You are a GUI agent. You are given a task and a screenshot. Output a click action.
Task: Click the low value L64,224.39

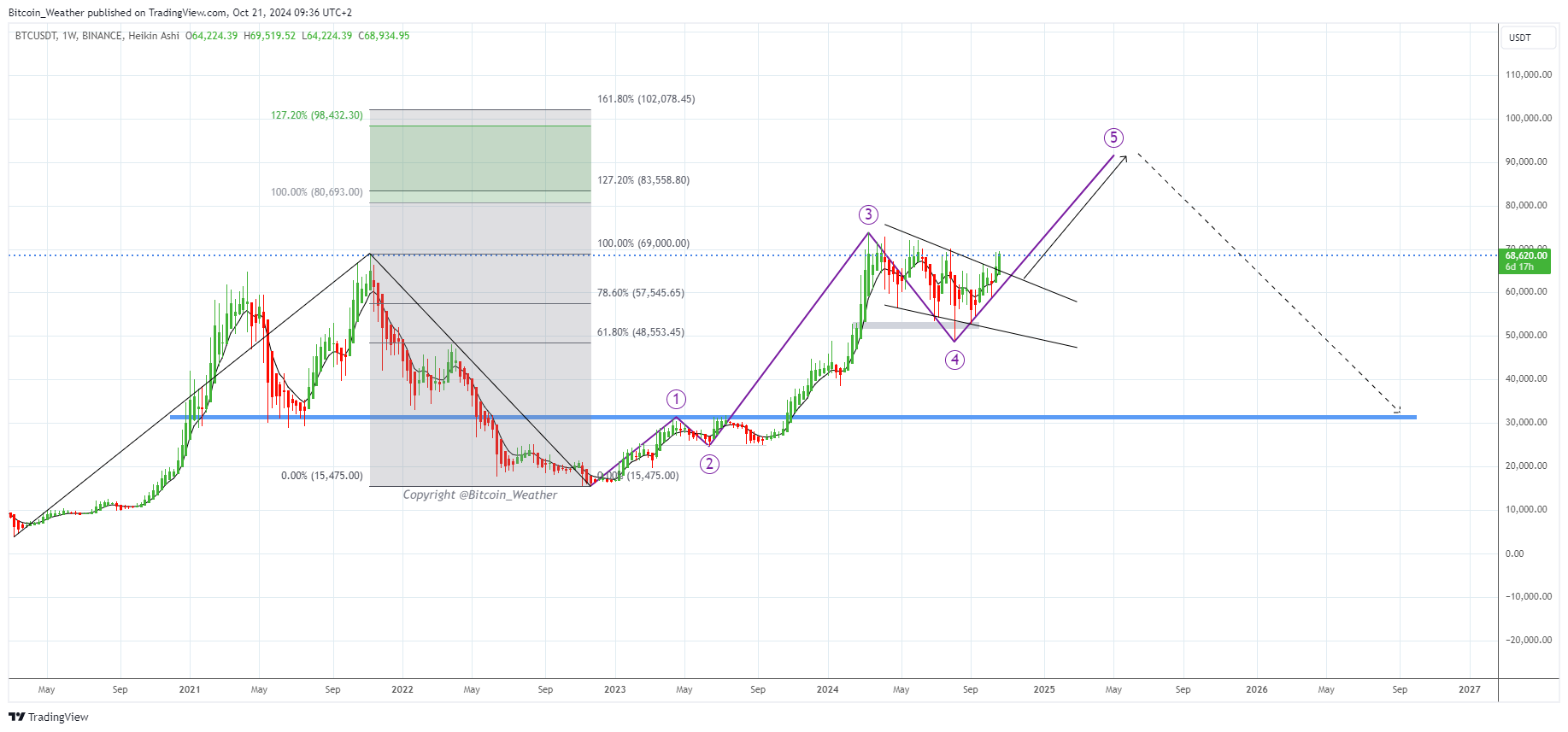(327, 36)
